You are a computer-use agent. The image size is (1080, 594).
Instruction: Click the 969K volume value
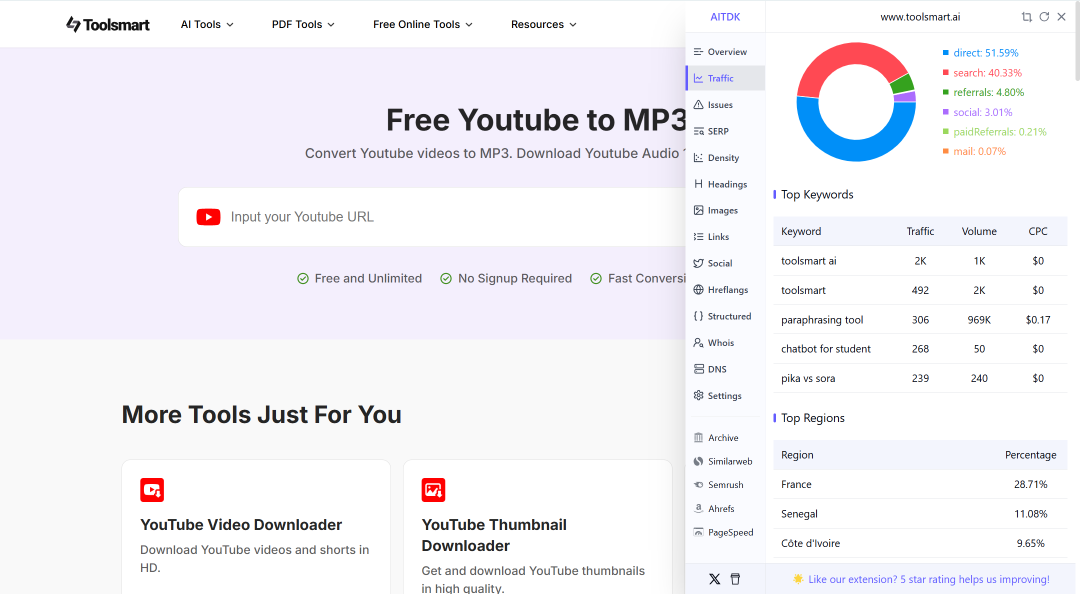click(979, 320)
